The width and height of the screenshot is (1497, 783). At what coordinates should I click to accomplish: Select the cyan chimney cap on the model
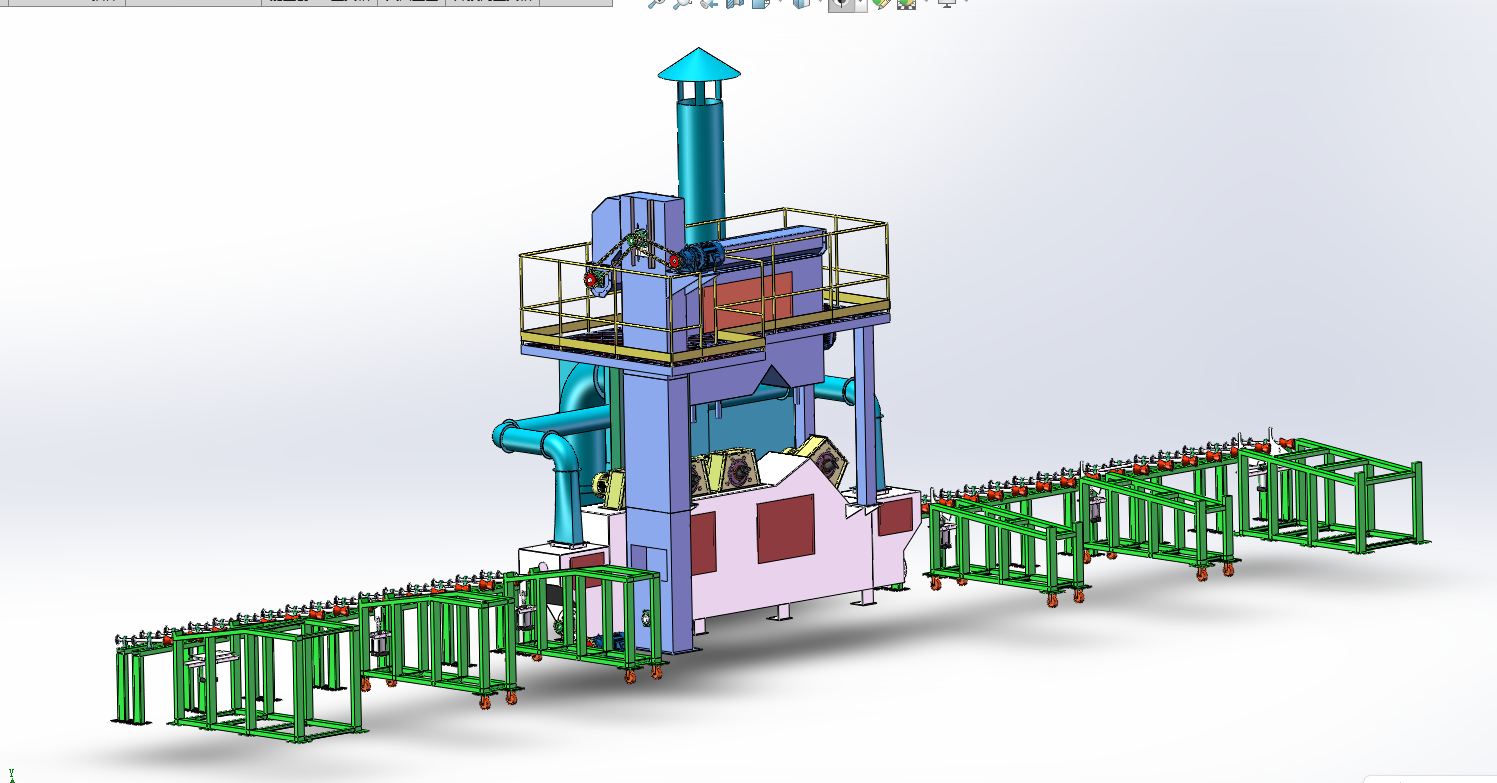click(x=700, y=65)
